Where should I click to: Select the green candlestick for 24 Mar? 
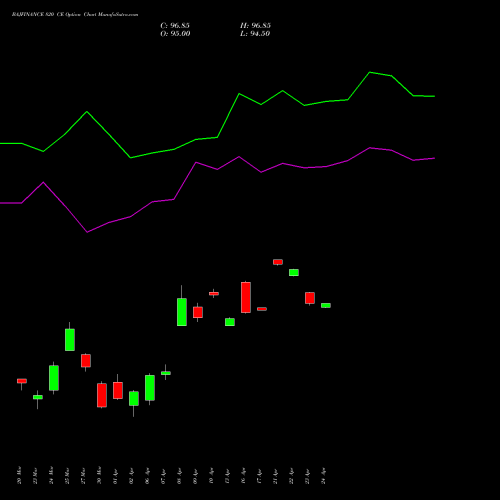pyautogui.click(x=54, y=378)
